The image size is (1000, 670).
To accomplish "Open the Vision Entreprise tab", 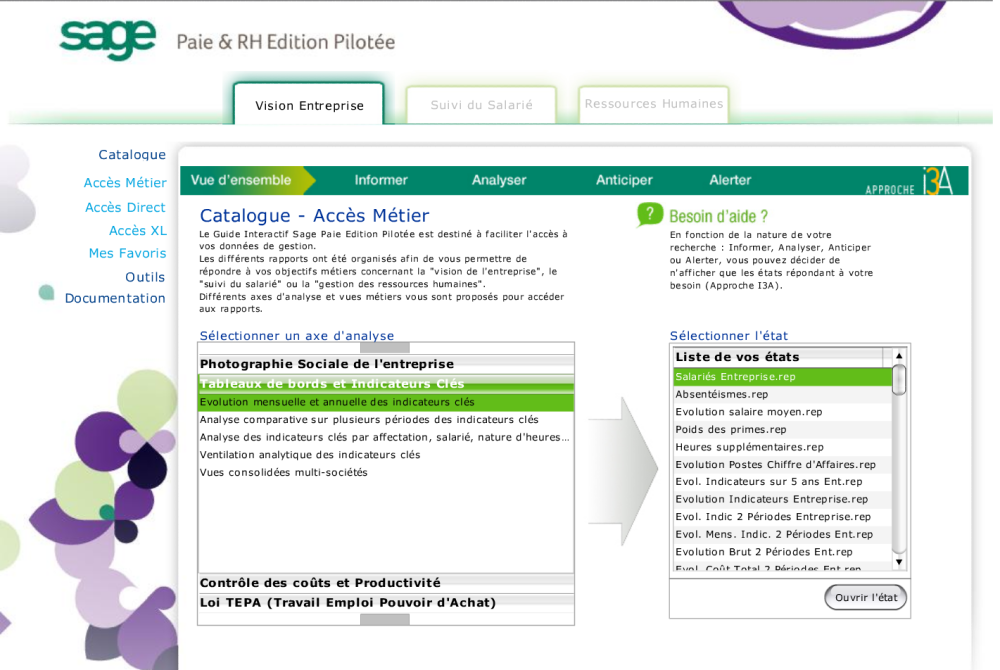I will 309,105.
